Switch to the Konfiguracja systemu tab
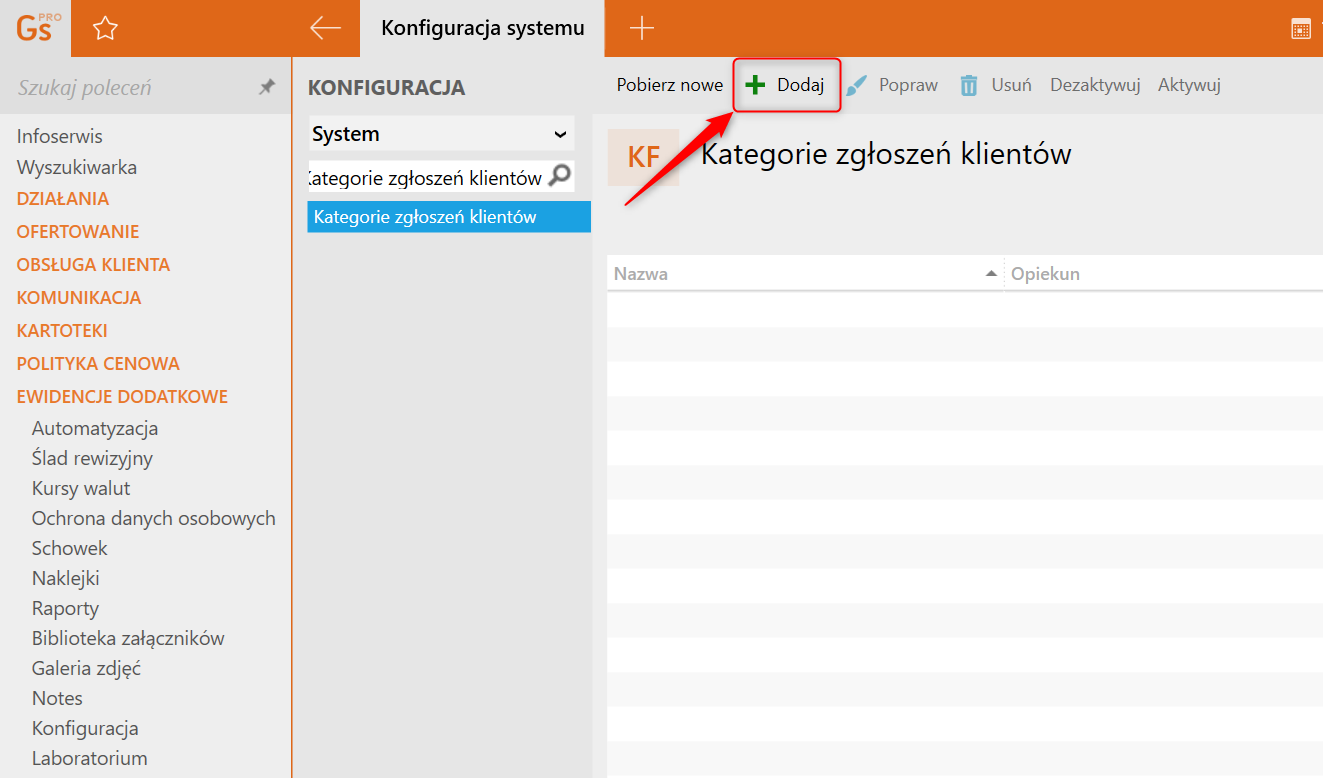This screenshot has width=1323, height=778. click(483, 28)
